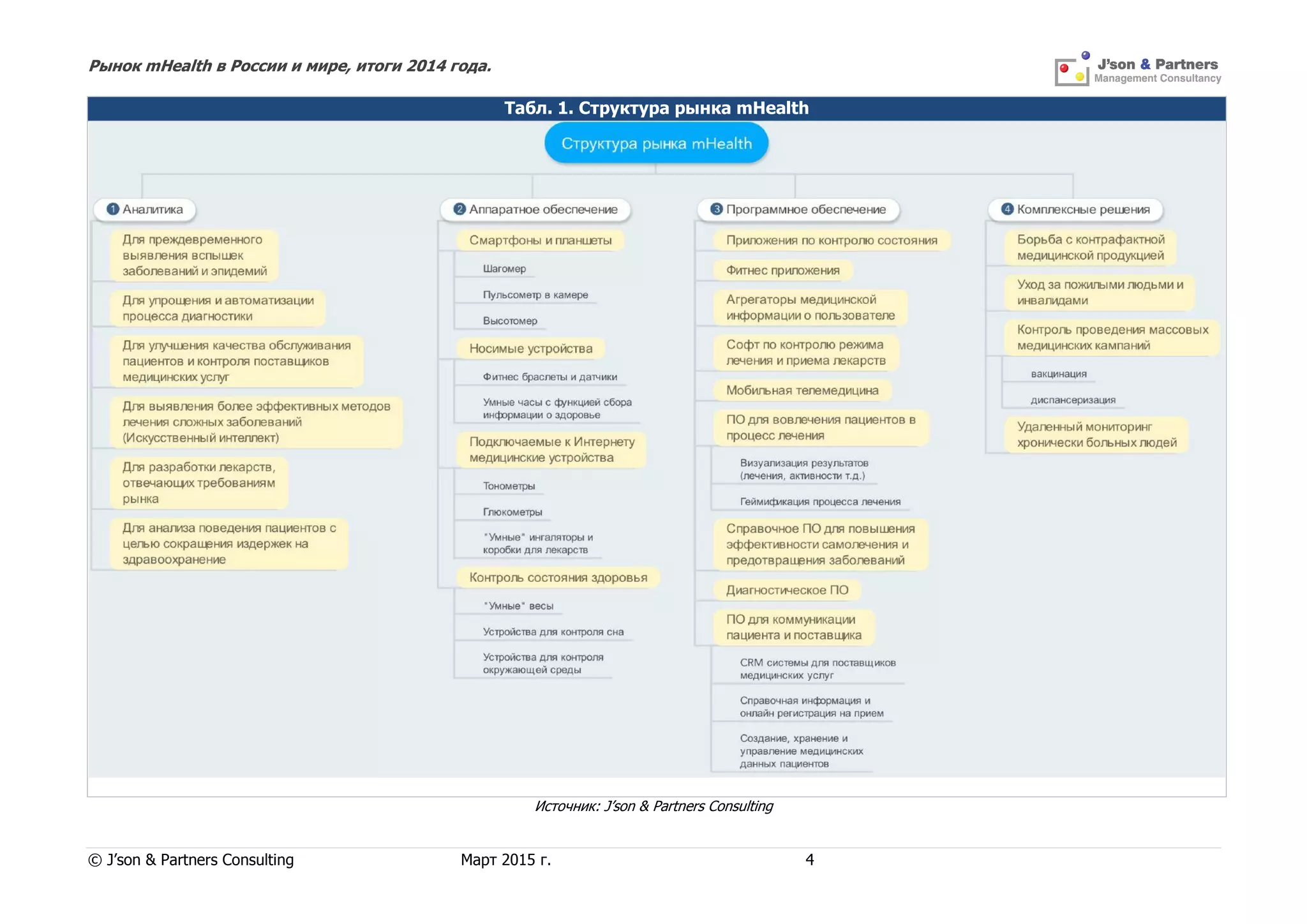
Task: Click the Приложения по контролю состояния node
Action: coord(832,241)
